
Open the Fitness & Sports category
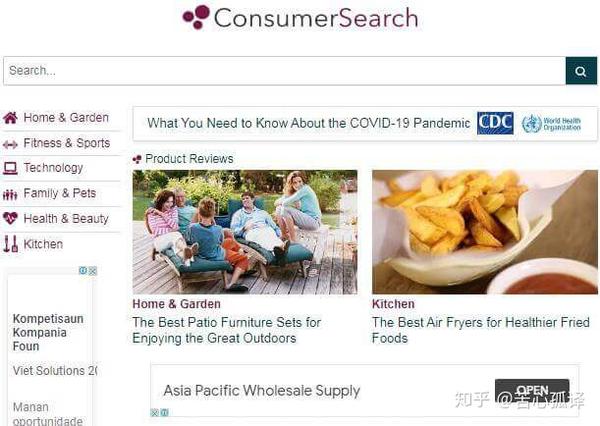click(67, 143)
